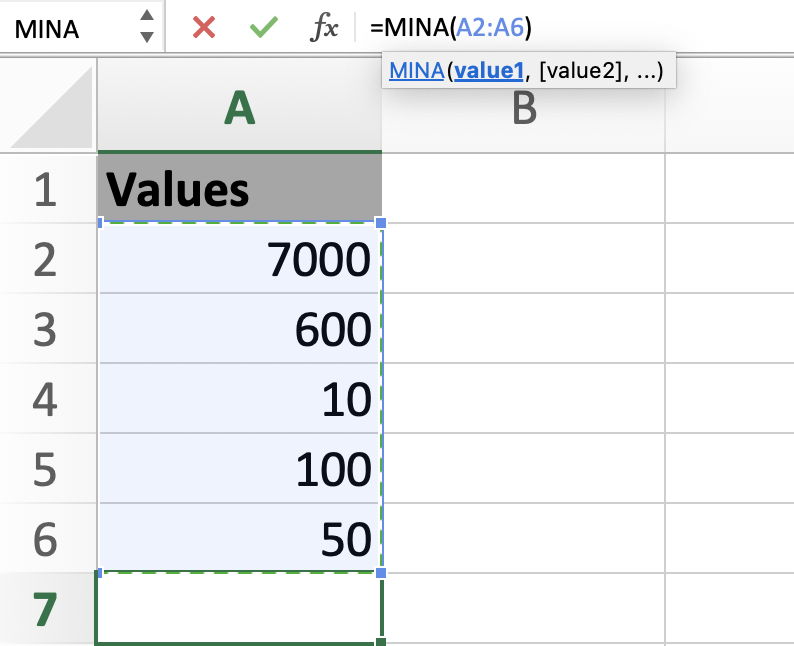Open Insert Function fx dialog
The width and height of the screenshot is (794, 646).
click(324, 28)
